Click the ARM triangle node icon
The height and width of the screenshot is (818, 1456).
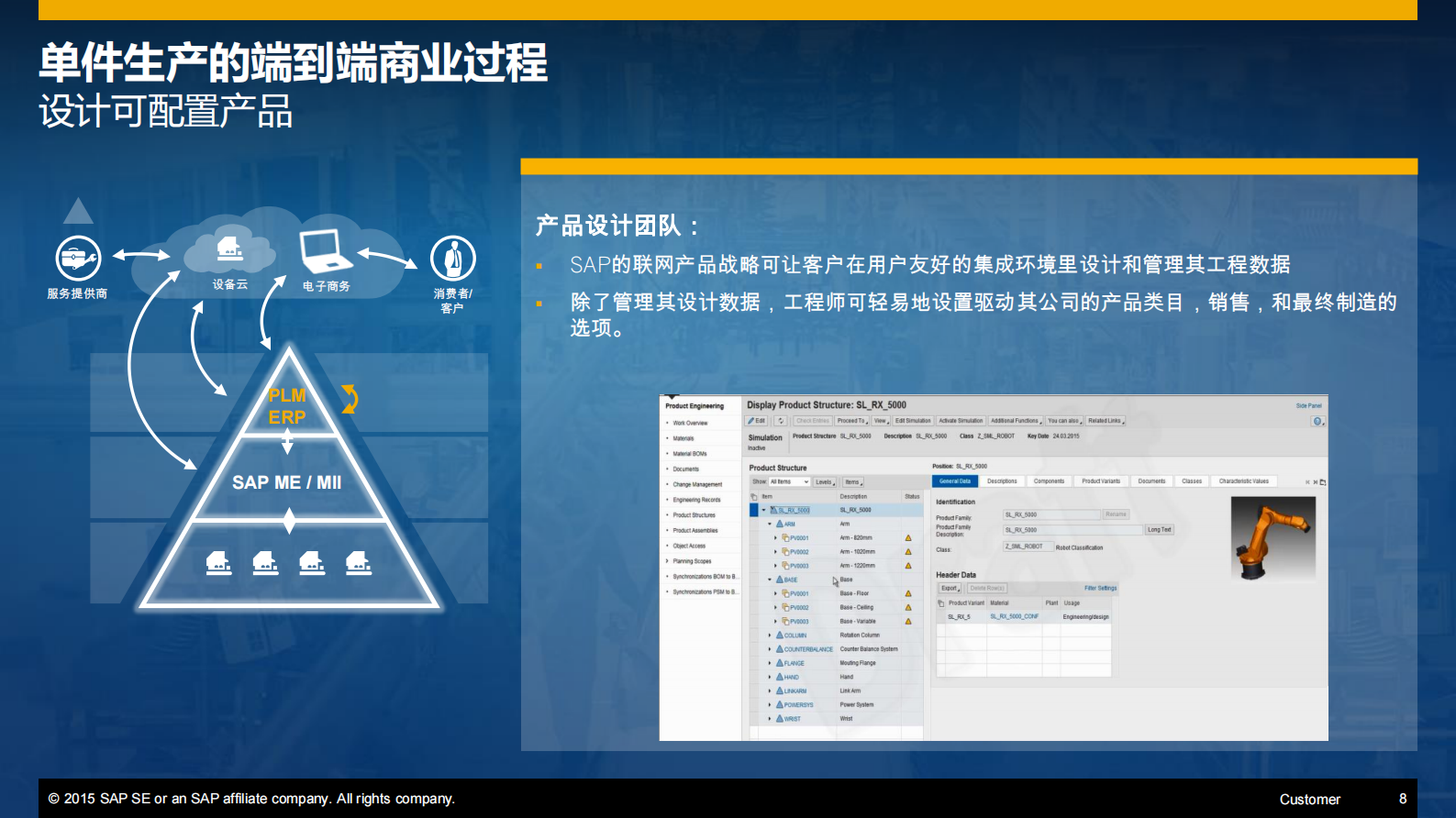click(x=780, y=524)
